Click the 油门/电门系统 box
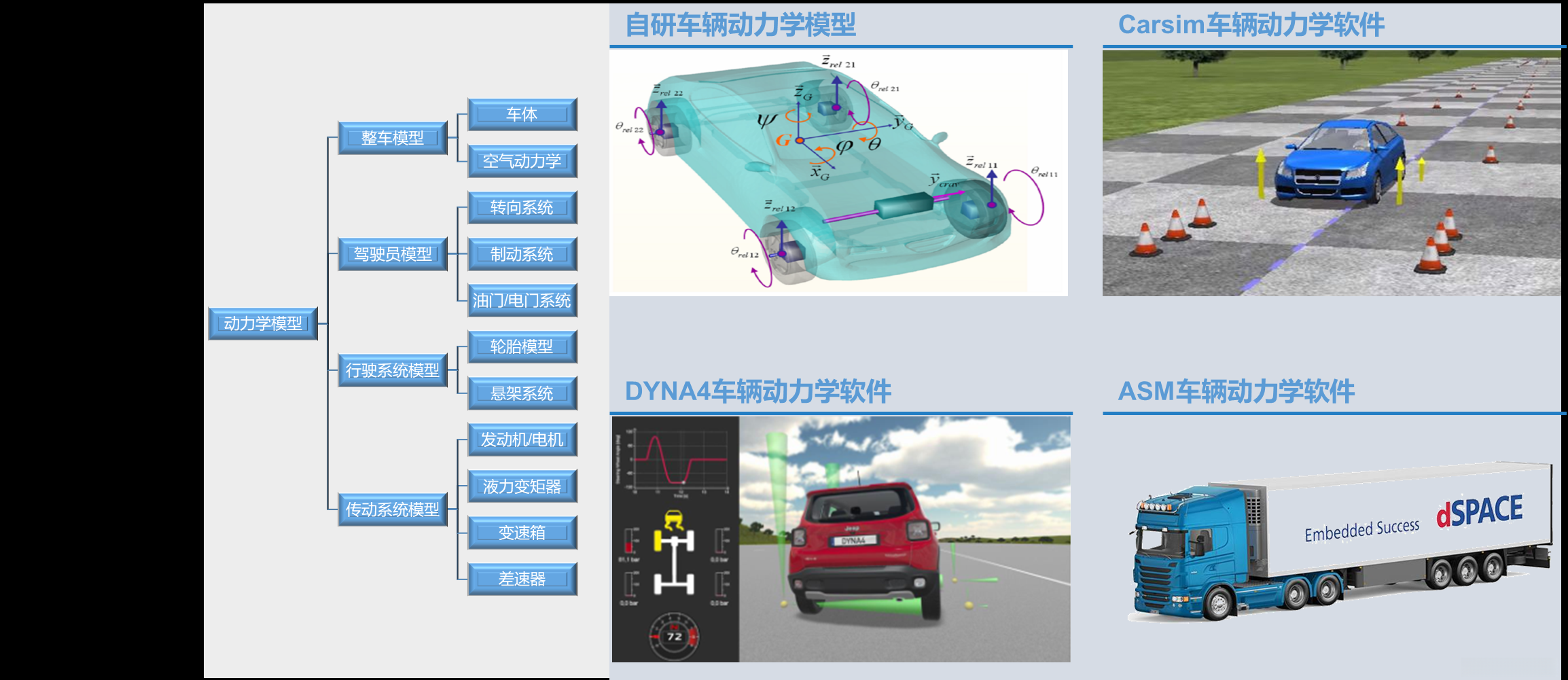Screen dimensions: 1568x680 coord(522,300)
